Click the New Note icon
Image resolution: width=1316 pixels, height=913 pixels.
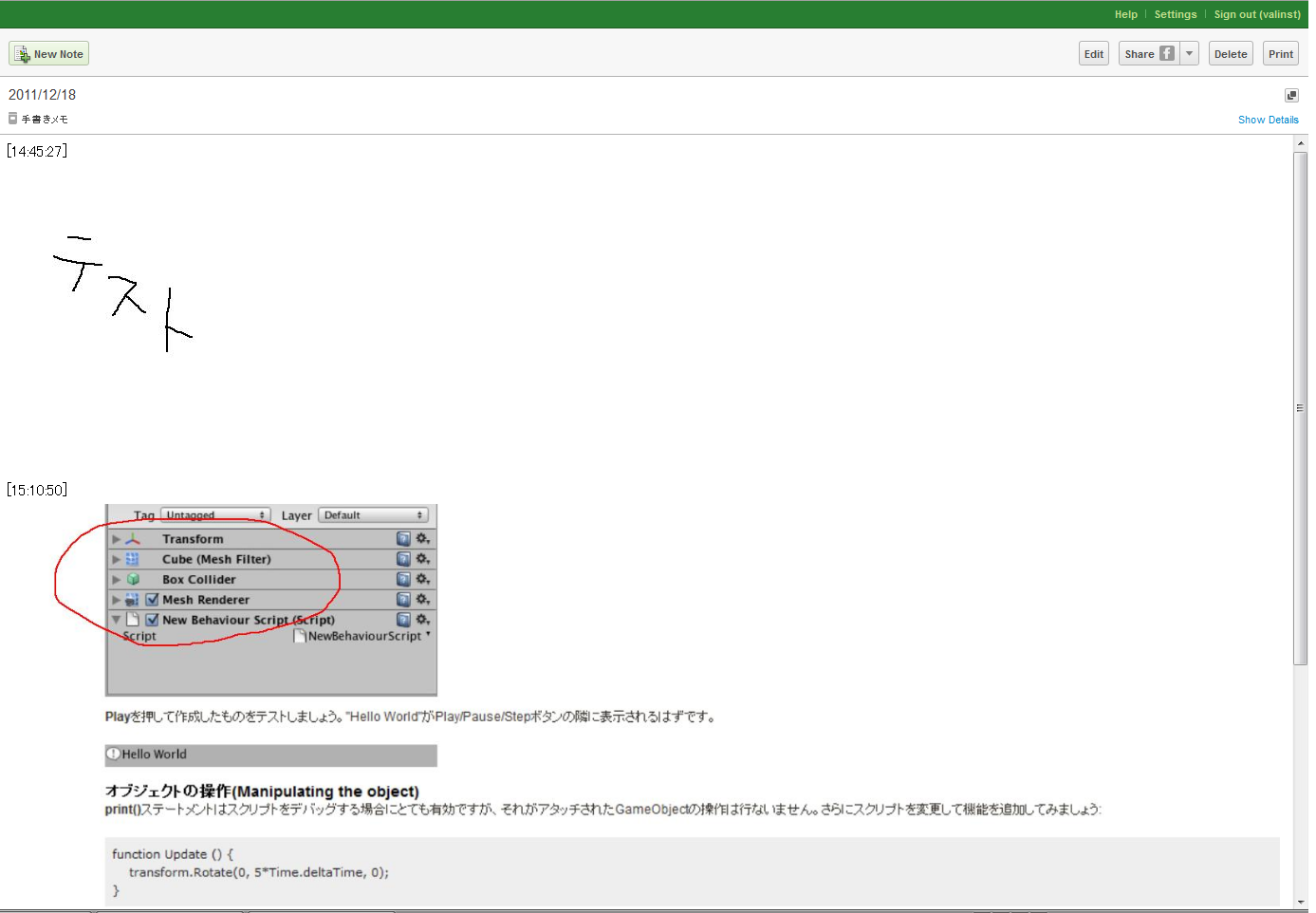[23, 53]
